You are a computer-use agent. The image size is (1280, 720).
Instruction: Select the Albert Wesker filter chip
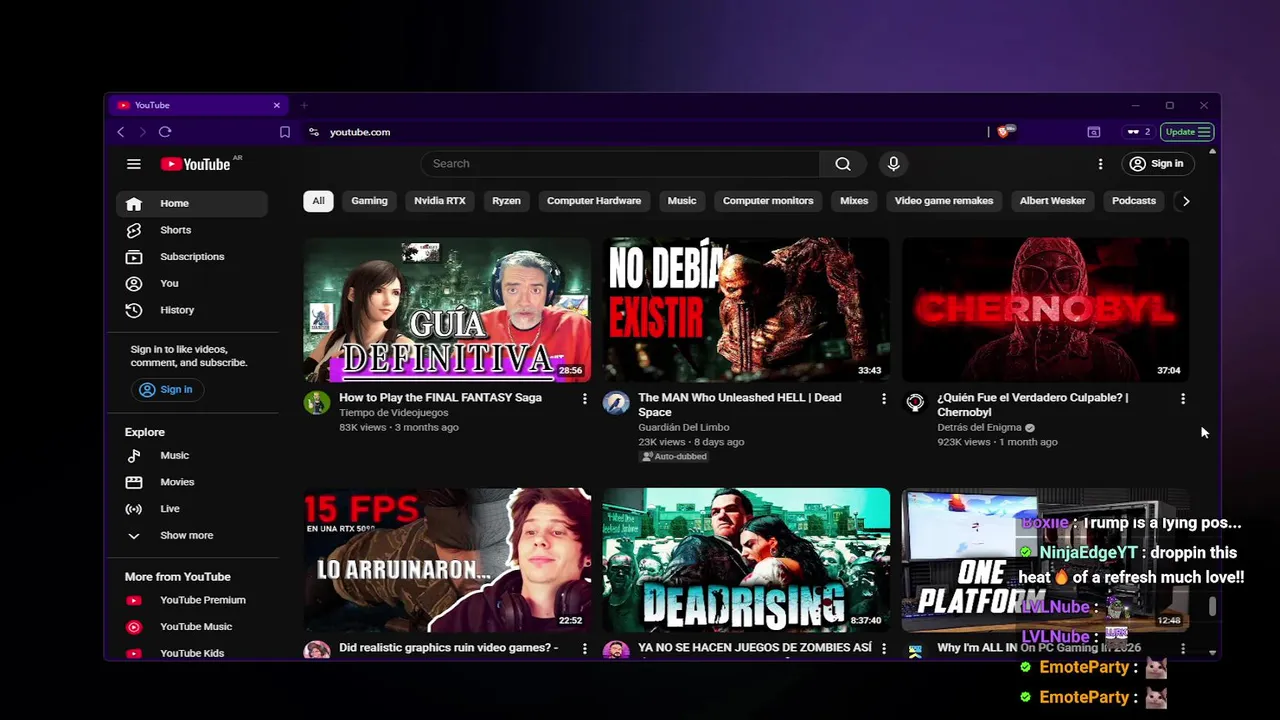coord(1052,201)
